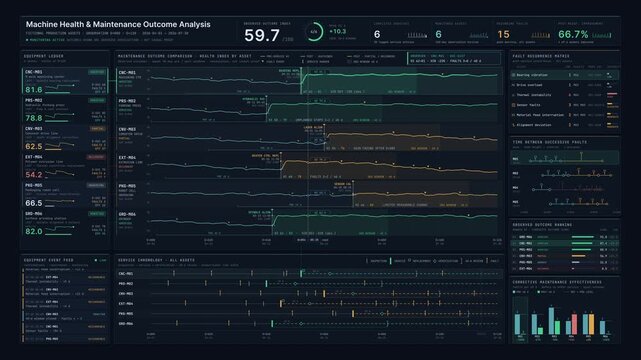Click the orange 15 KPI value
This screenshot has height=360, width=641.
tap(503, 35)
